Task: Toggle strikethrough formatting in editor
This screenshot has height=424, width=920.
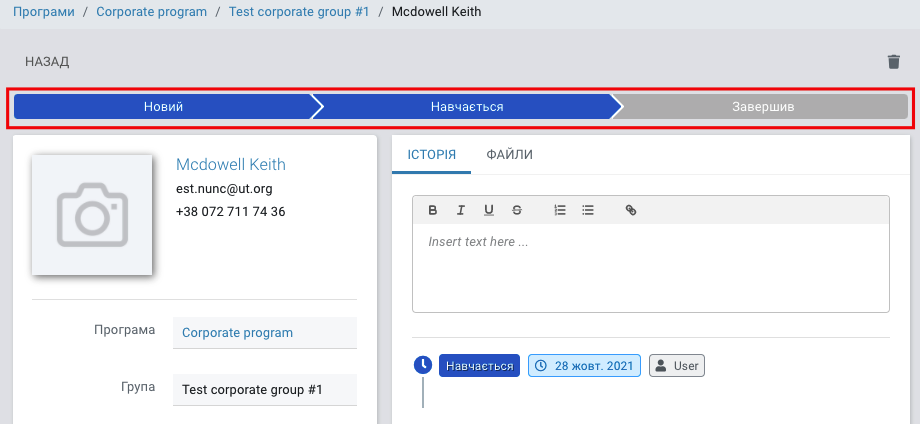Action: [517, 210]
